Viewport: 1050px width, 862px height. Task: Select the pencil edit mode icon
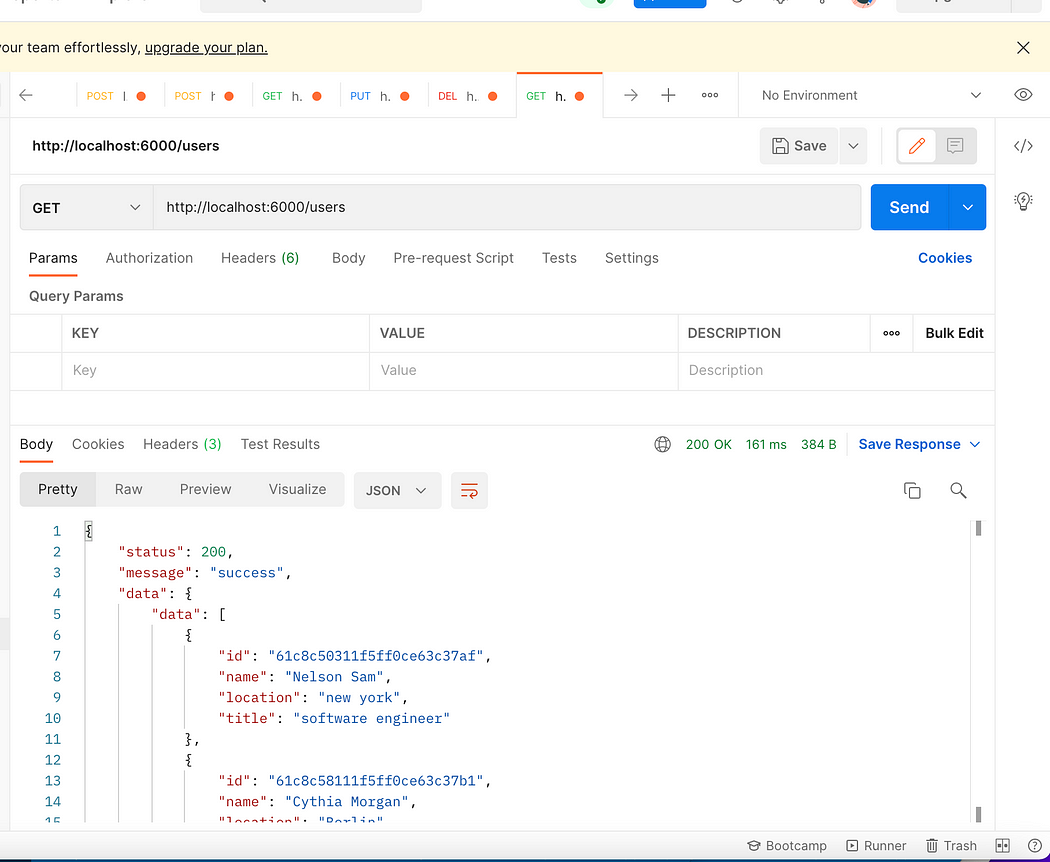[x=917, y=145]
